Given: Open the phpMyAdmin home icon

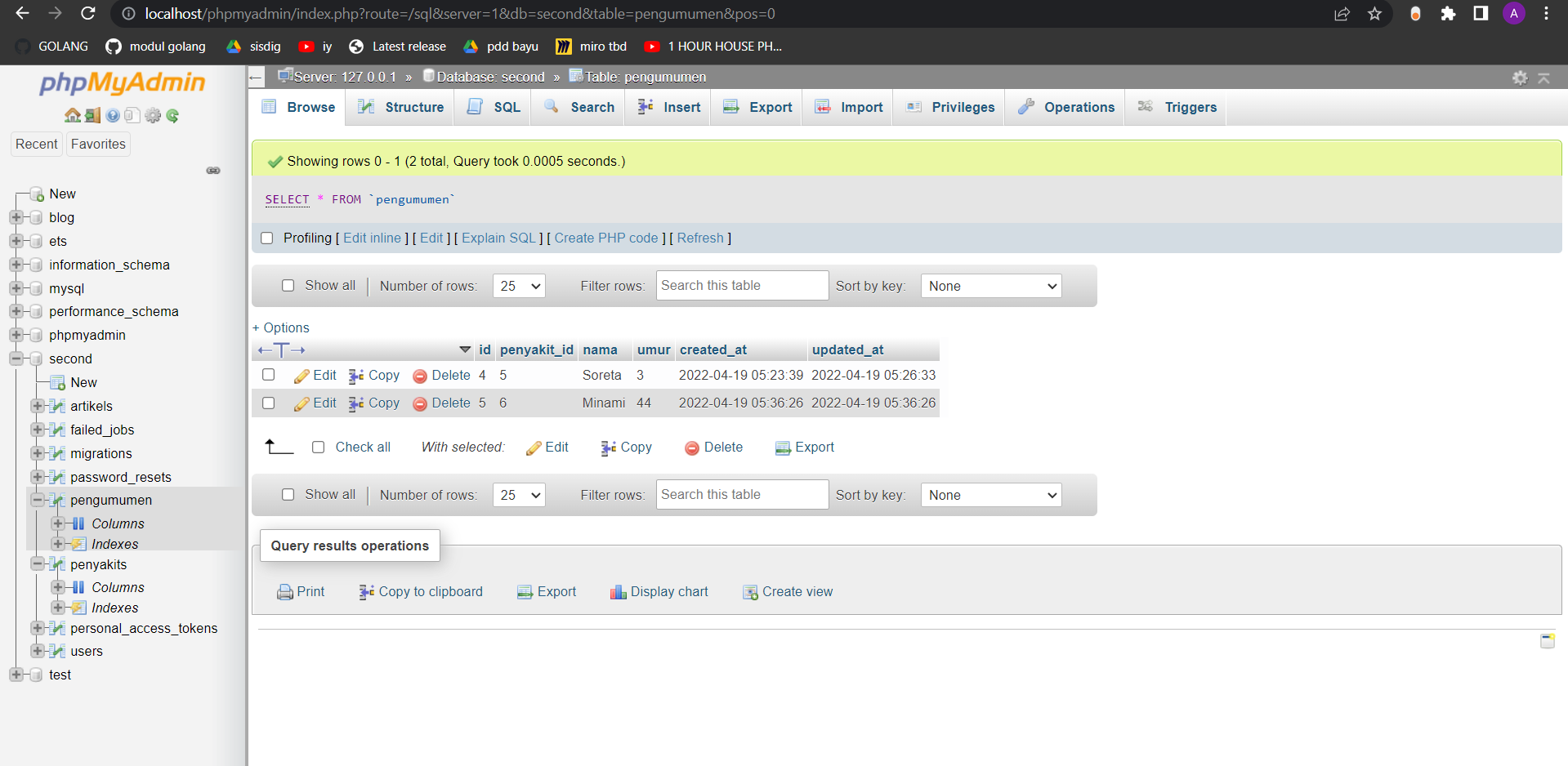Looking at the screenshot, I should (x=72, y=115).
